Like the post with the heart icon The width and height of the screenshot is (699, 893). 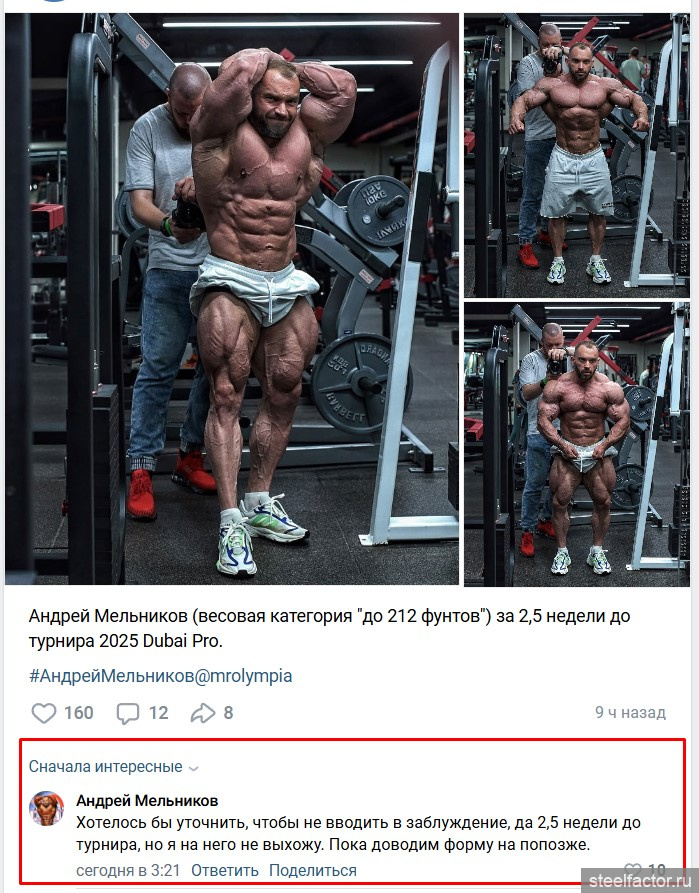[x=43, y=713]
